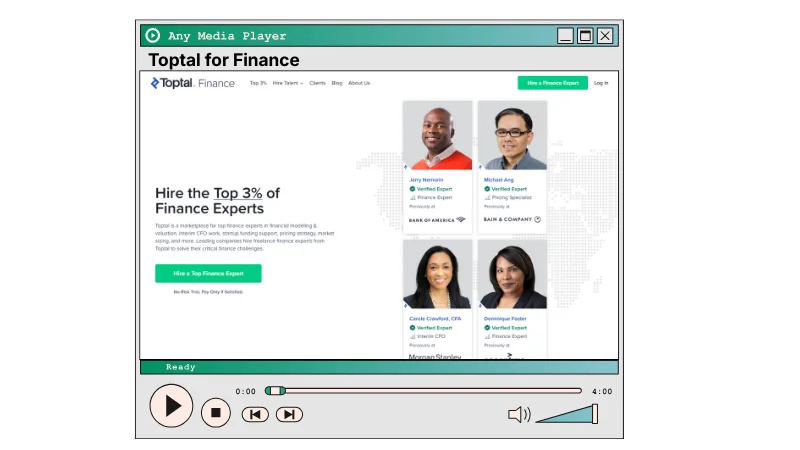Open Dominique Foster name link
Image resolution: width=800 pixels, height=450 pixels.
pos(505,319)
